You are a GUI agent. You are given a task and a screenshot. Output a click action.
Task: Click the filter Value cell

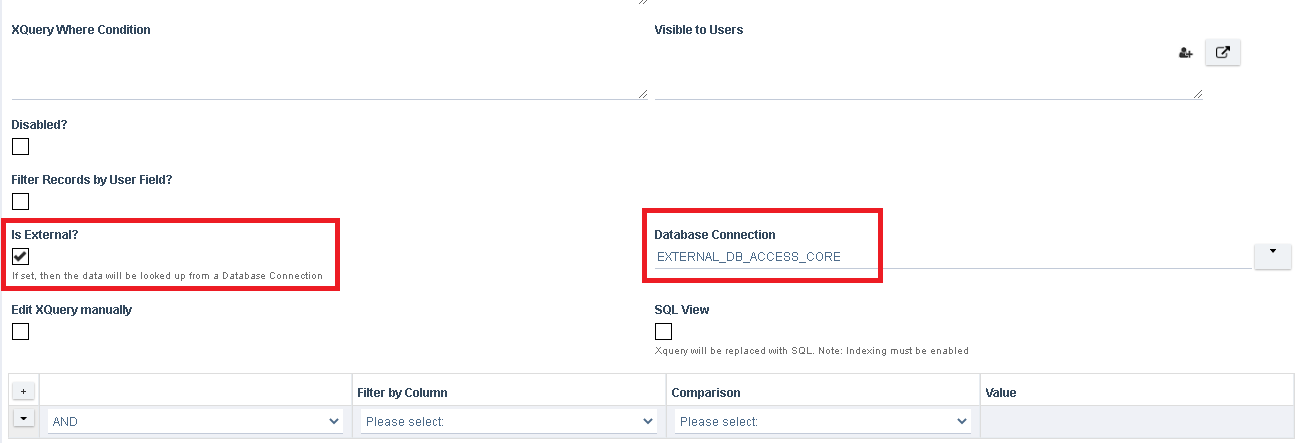(1137, 422)
